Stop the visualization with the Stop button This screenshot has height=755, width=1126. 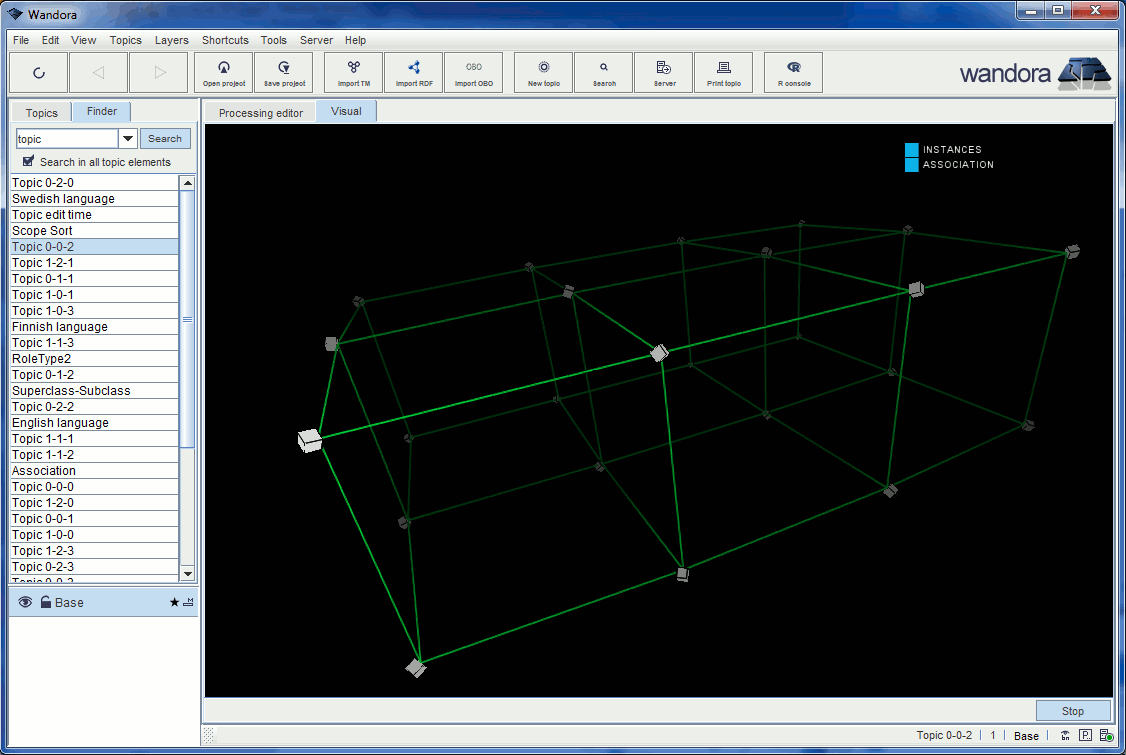click(1072, 710)
